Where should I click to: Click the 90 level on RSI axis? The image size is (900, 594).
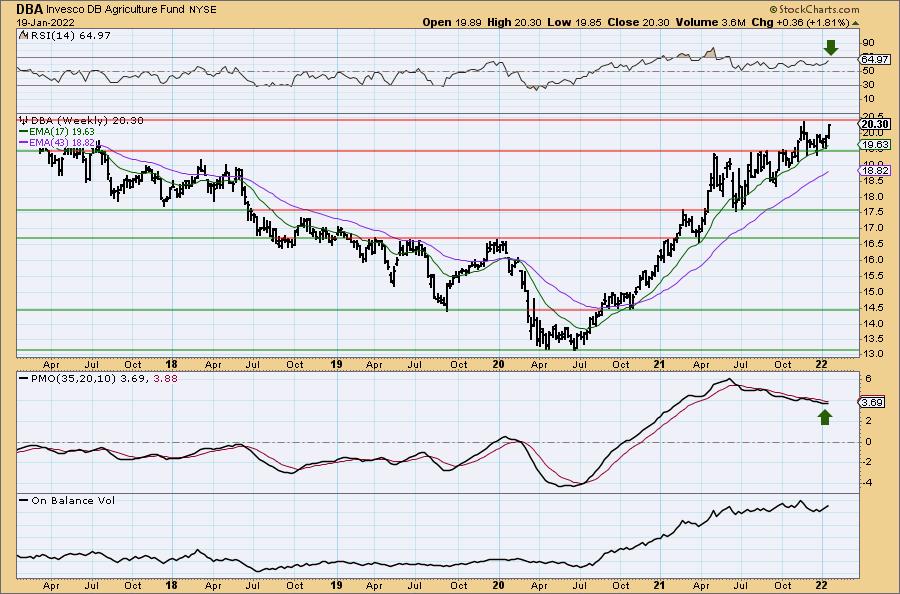(x=868, y=43)
